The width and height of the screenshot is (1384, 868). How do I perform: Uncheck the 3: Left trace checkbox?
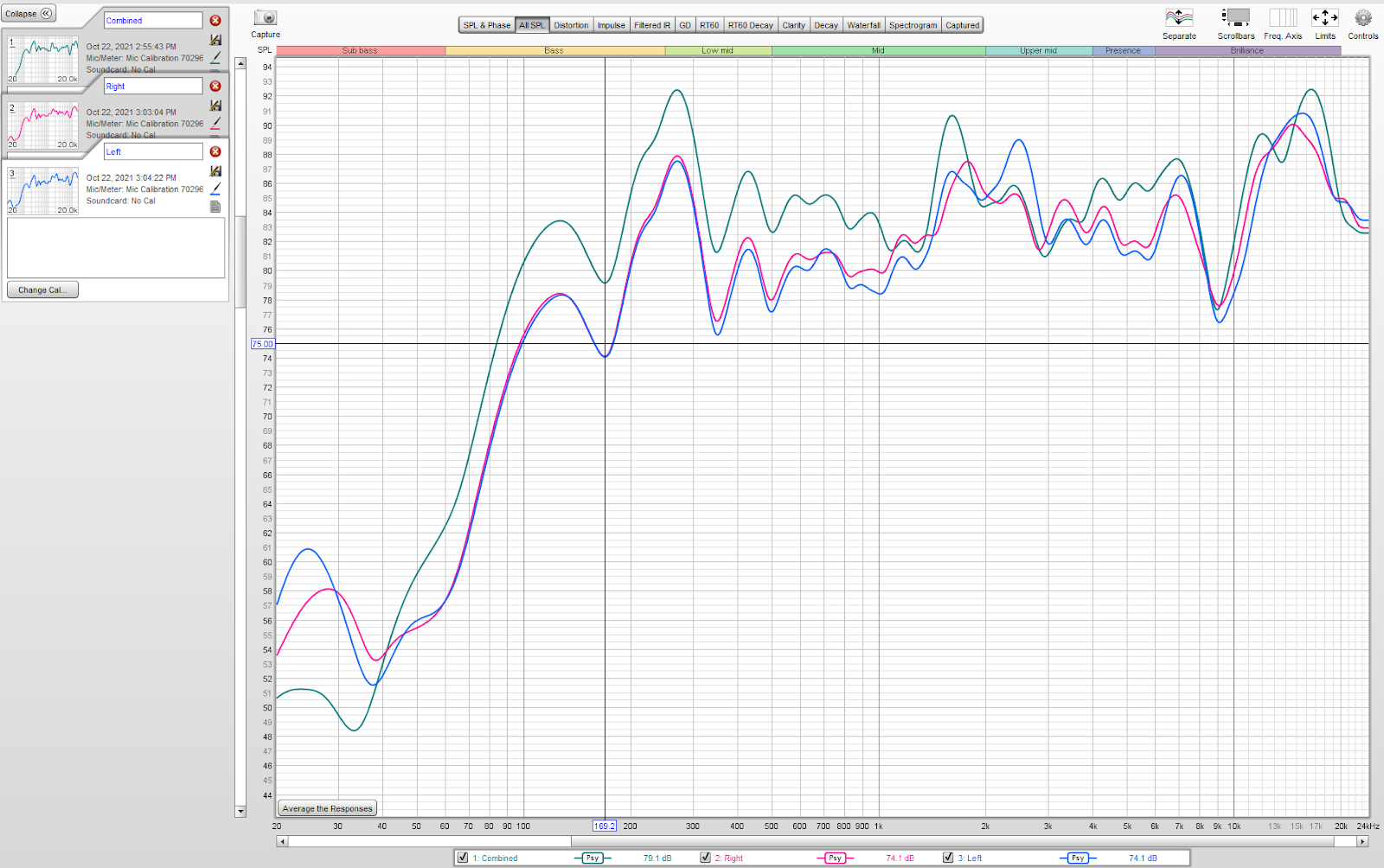948,858
